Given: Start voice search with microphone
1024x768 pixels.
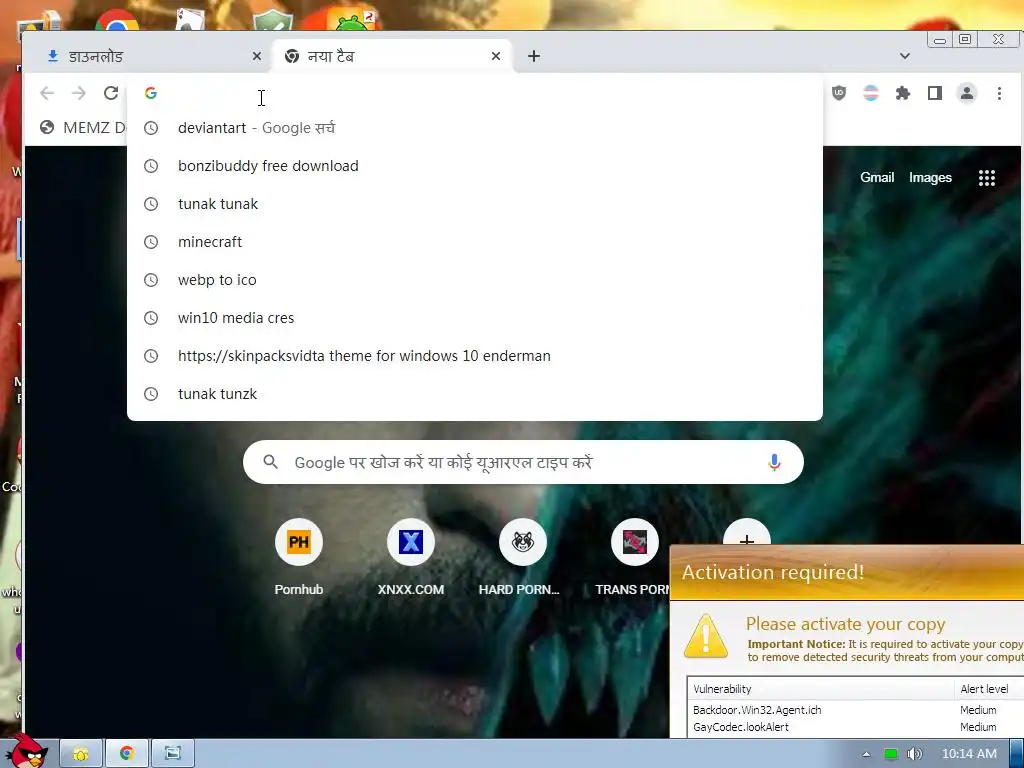Looking at the screenshot, I should coord(774,462).
